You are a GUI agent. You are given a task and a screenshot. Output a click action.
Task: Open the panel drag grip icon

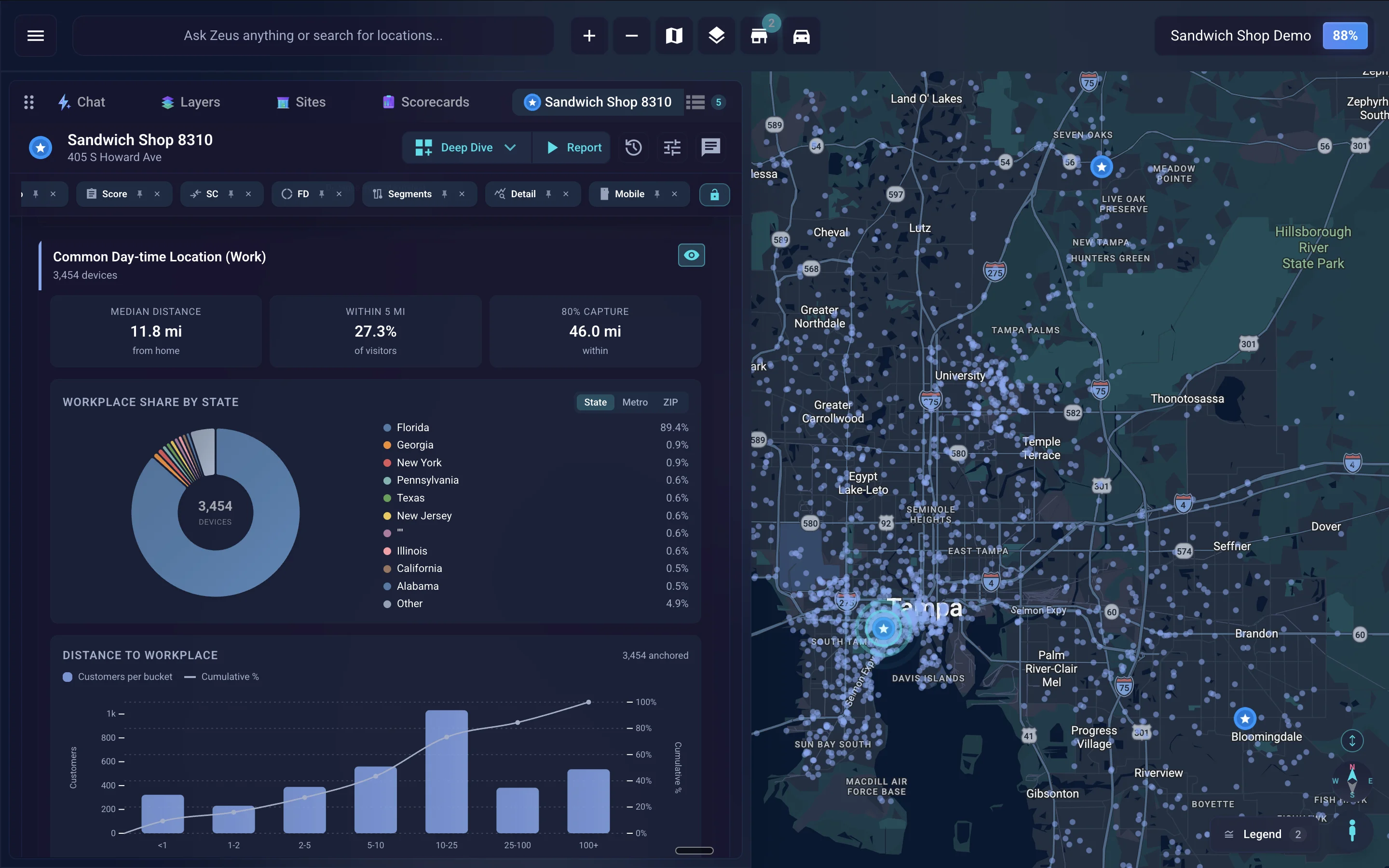pos(29,102)
